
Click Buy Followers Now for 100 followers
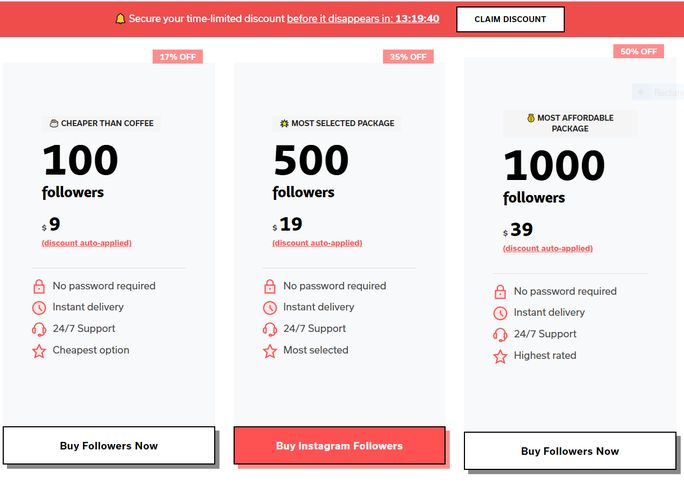click(109, 446)
